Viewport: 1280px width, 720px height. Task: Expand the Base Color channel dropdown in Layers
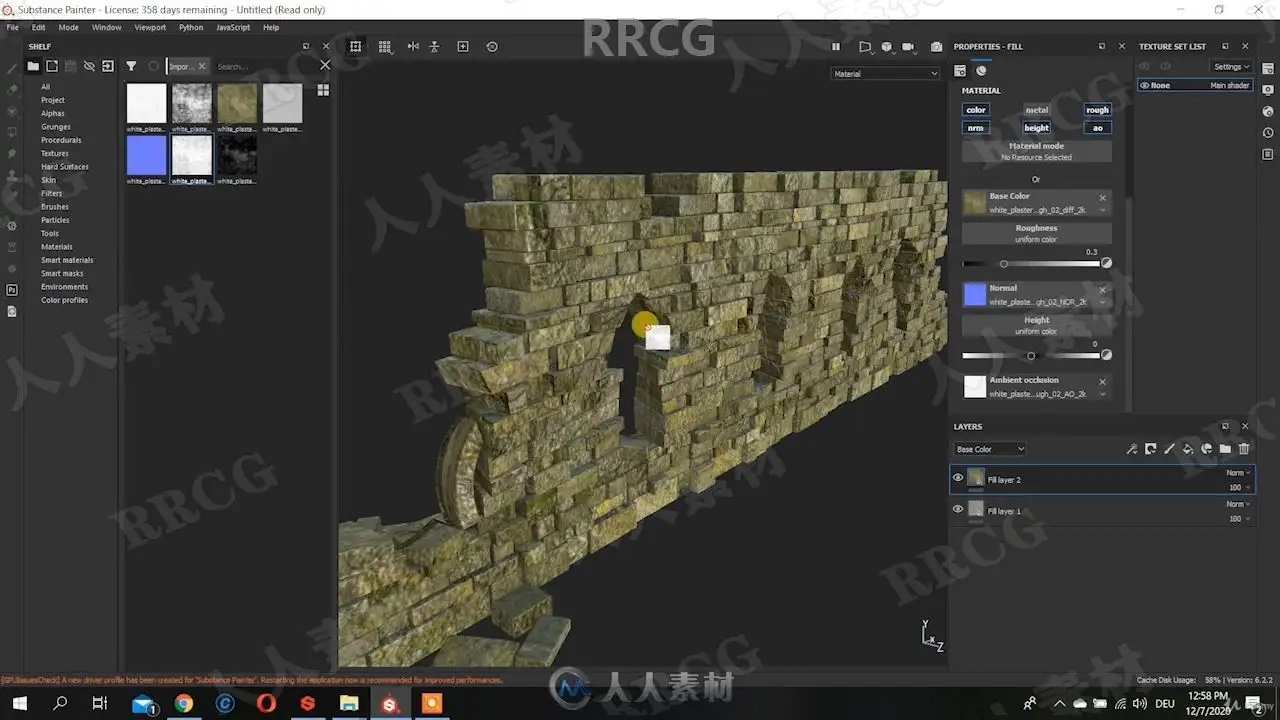(990, 449)
